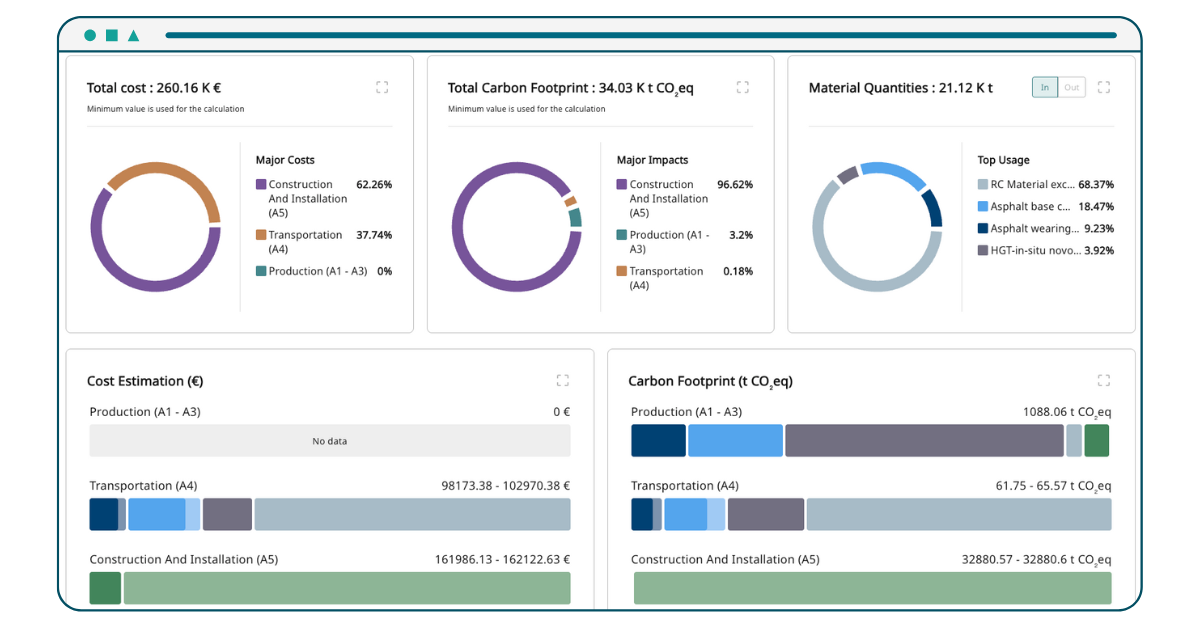Toggle Material Quantities to In
Image resolution: width=1200 pixels, height=628 pixels.
click(x=1045, y=88)
